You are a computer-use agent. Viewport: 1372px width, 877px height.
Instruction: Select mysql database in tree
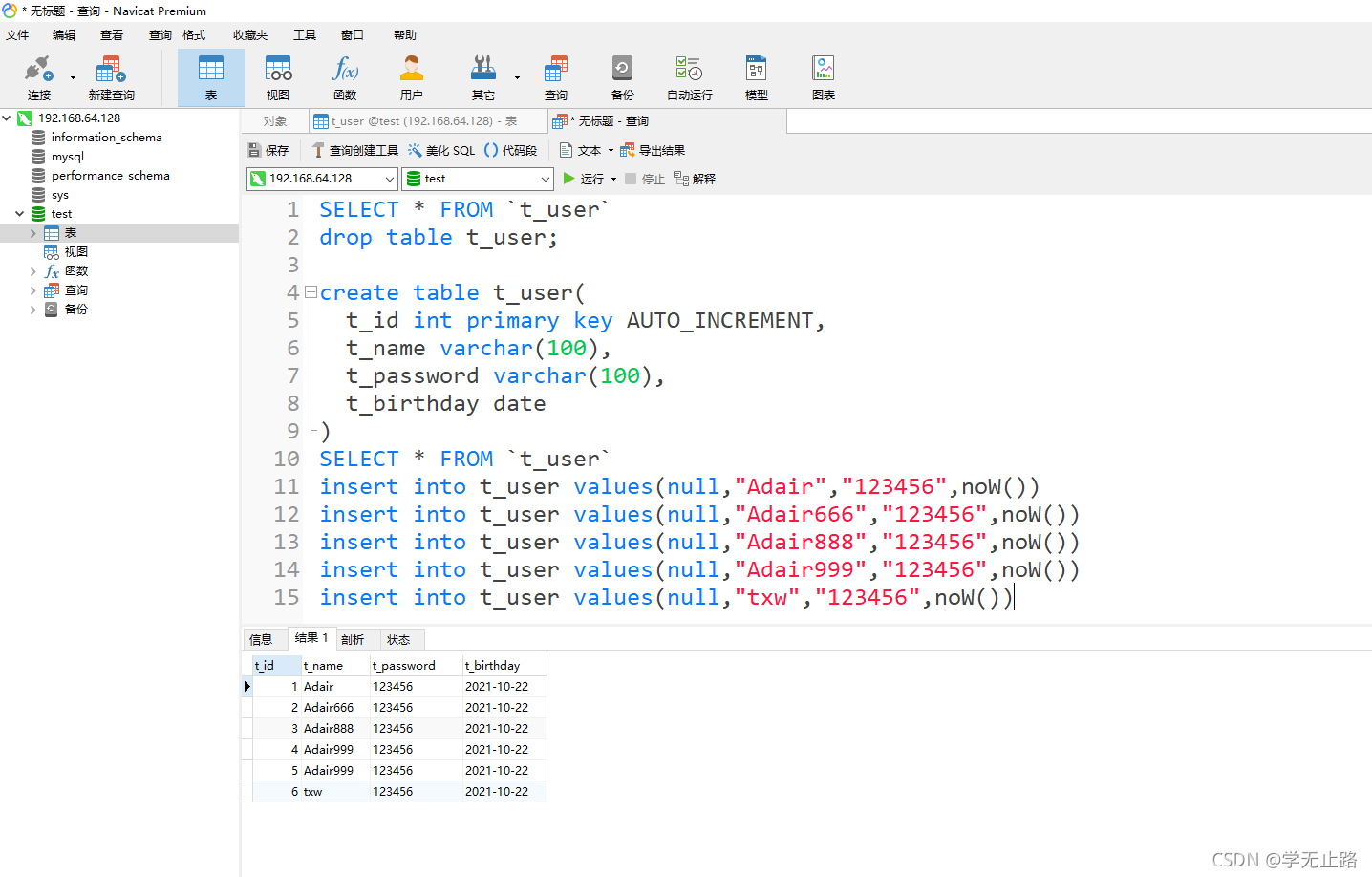click(x=67, y=157)
